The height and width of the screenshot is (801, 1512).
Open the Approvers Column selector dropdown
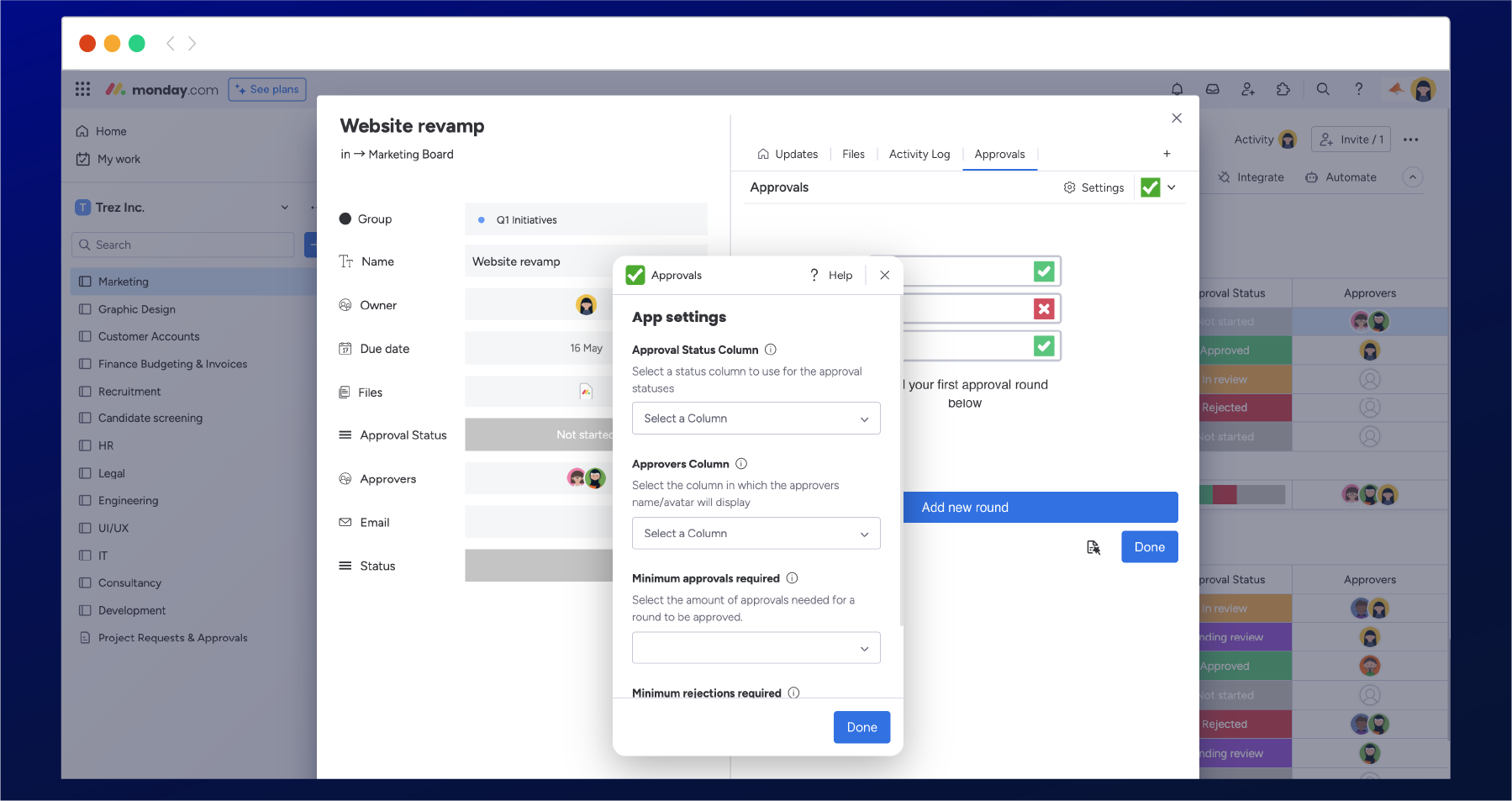(x=755, y=533)
